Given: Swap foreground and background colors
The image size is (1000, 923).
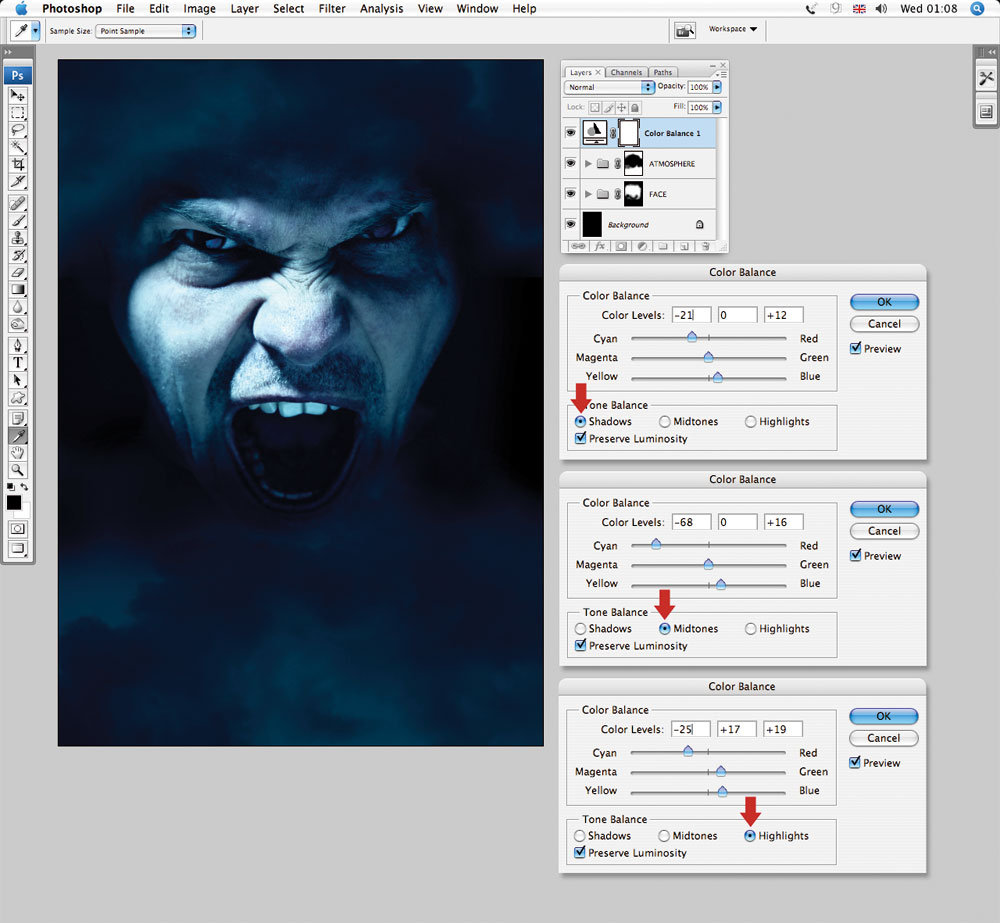Looking at the screenshot, I should click(x=24, y=487).
